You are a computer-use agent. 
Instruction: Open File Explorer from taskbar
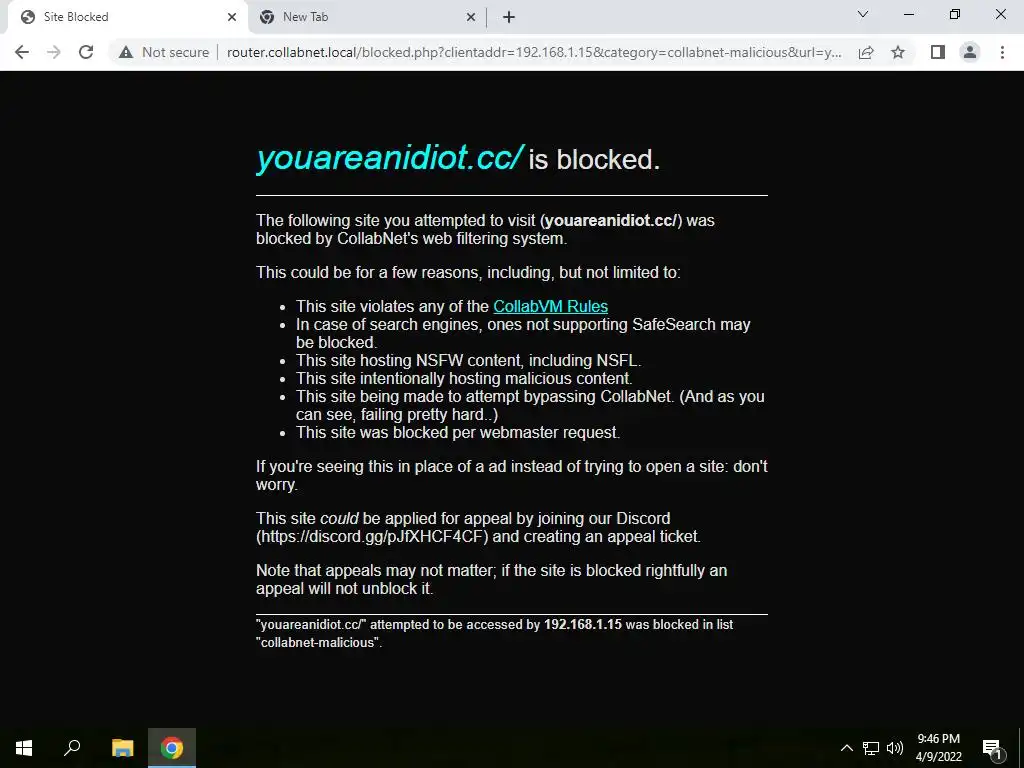pyautogui.click(x=122, y=748)
